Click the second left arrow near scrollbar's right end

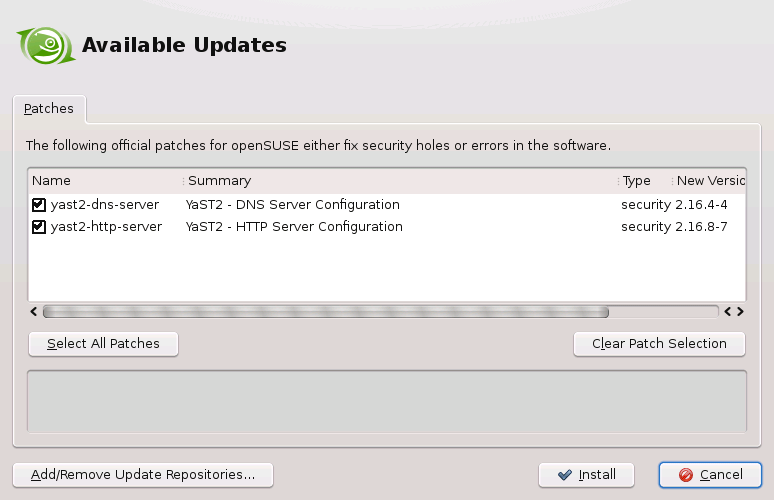[x=727, y=311]
